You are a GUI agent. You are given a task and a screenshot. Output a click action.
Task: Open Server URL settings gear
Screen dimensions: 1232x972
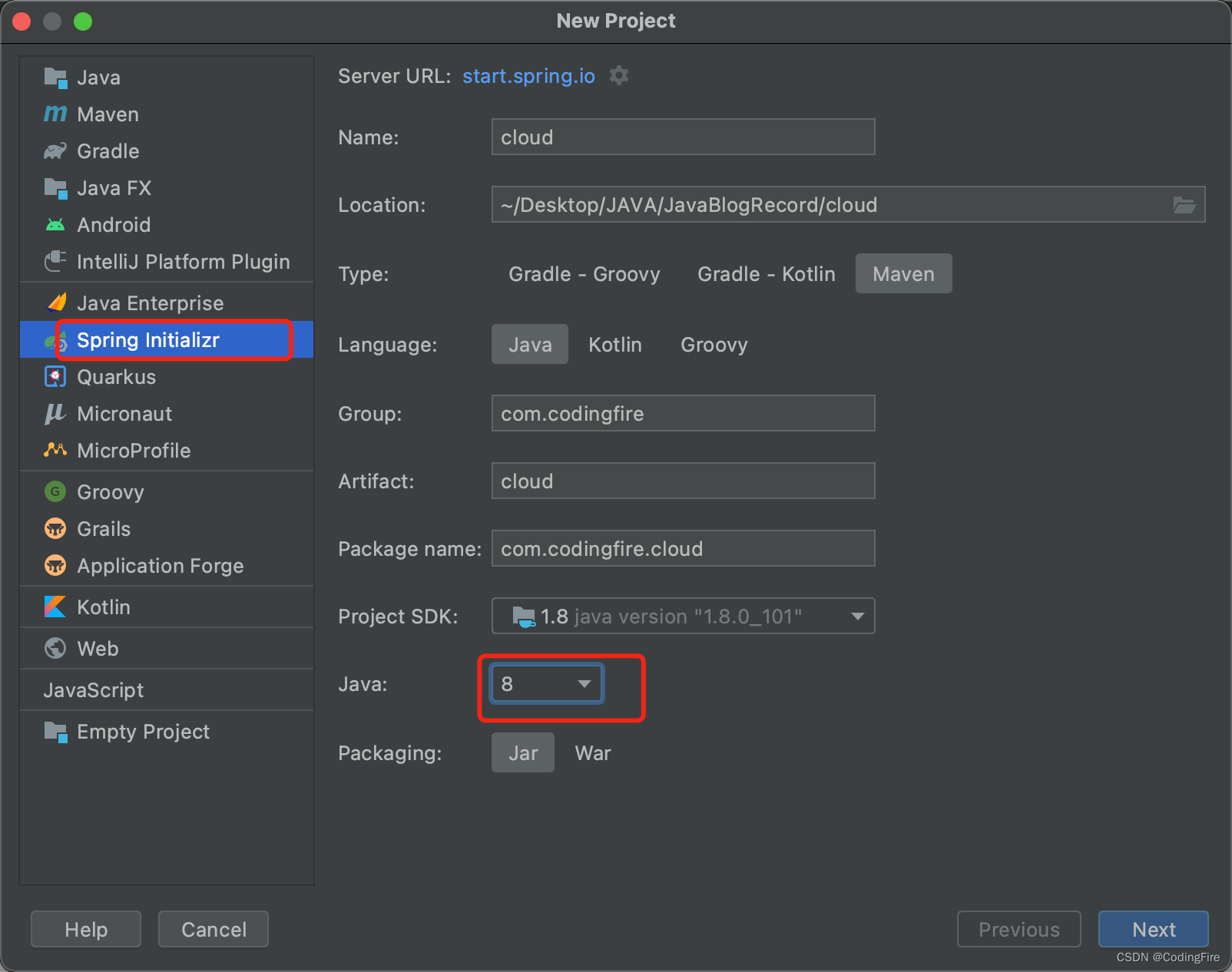(619, 75)
